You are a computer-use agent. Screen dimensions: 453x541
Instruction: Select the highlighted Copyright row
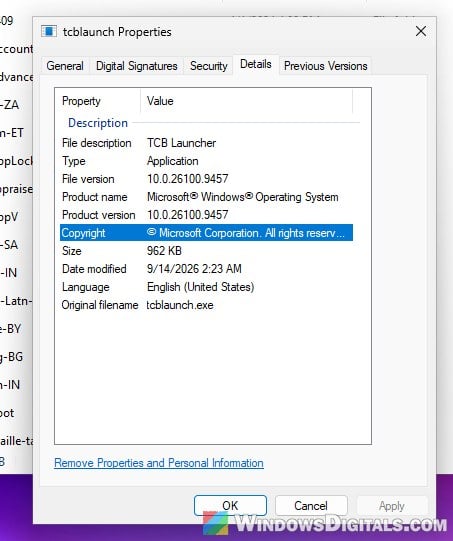(x=206, y=233)
